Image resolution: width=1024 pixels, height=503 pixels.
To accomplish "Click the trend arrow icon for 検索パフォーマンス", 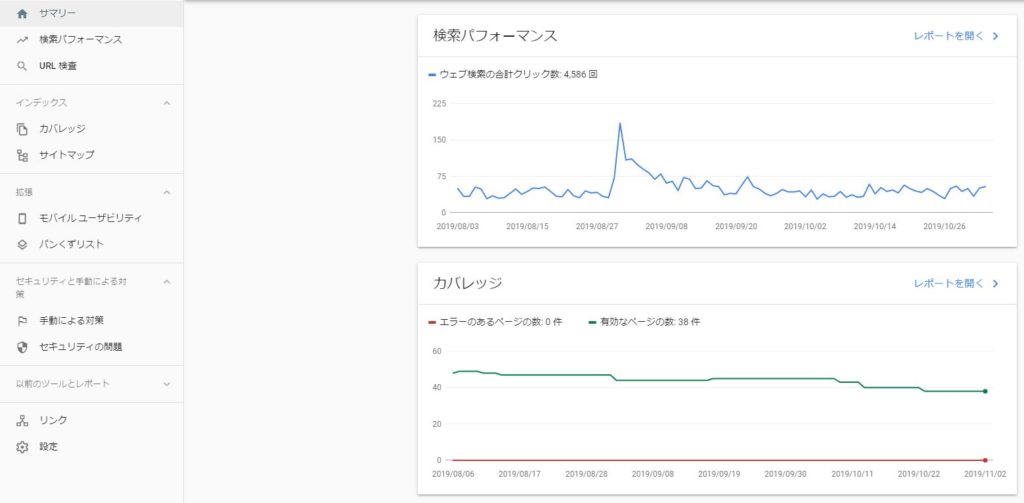I will point(22,40).
